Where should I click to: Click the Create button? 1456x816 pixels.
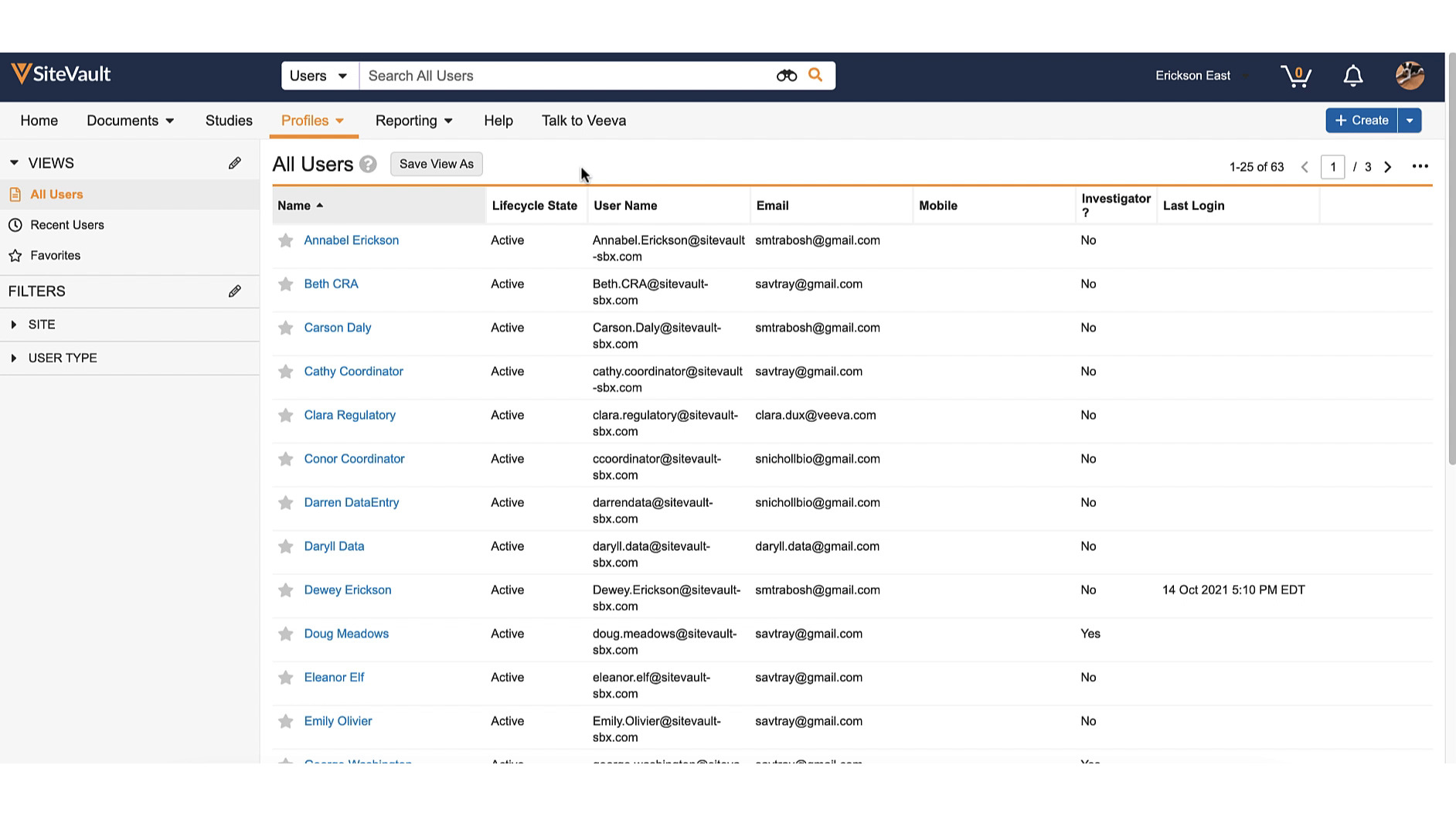[1362, 121]
